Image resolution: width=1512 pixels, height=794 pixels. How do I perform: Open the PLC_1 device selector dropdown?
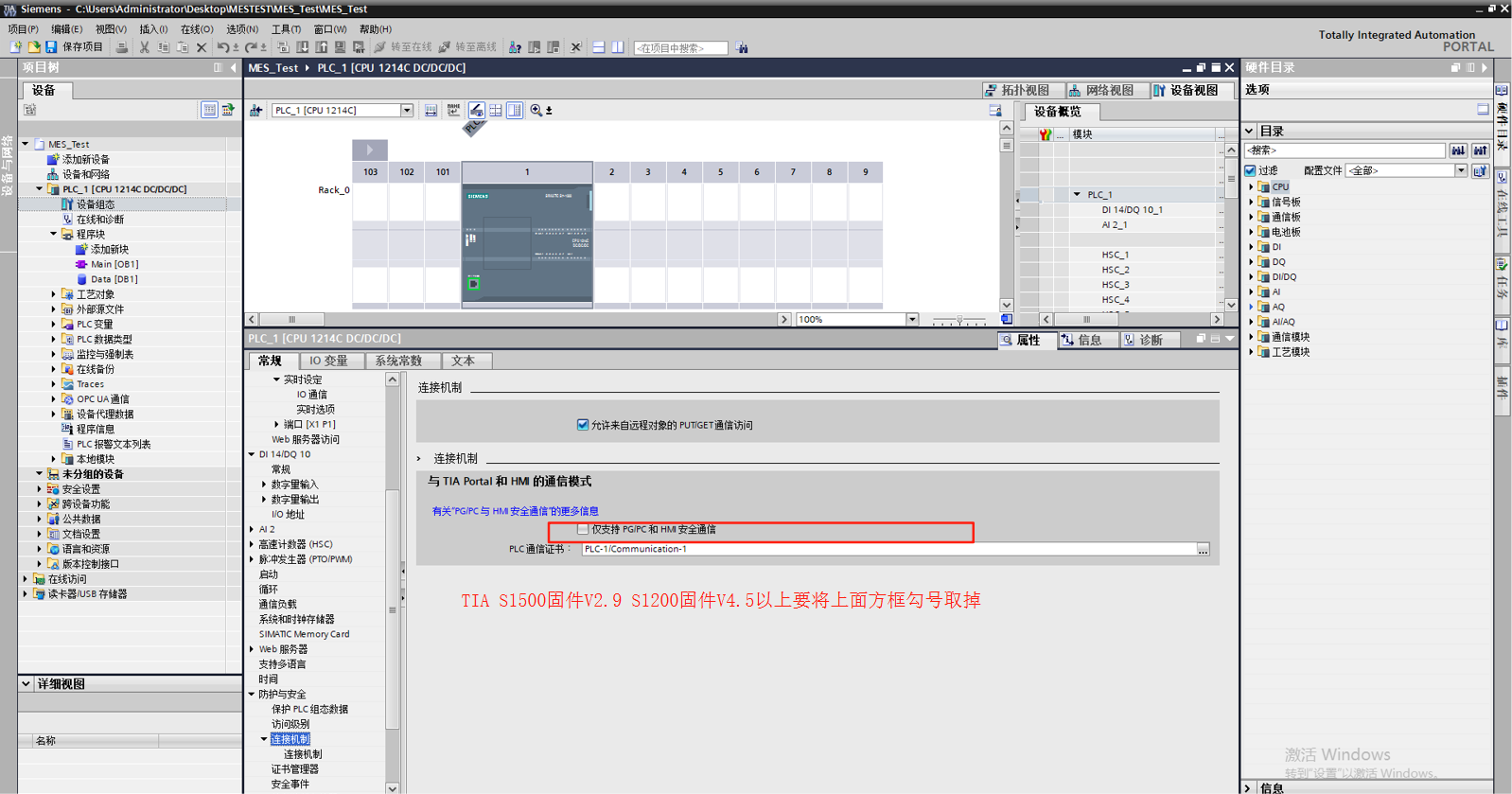407,111
